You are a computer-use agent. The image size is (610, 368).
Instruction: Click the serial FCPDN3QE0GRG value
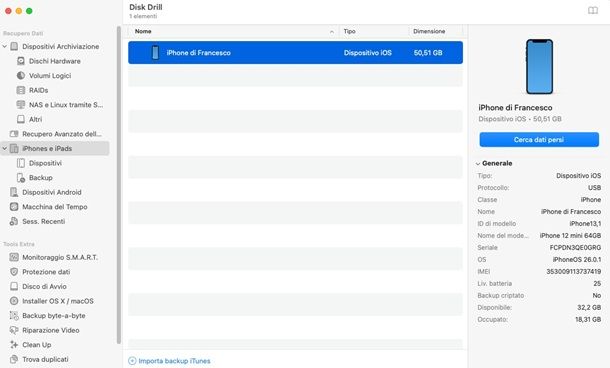tap(575, 247)
